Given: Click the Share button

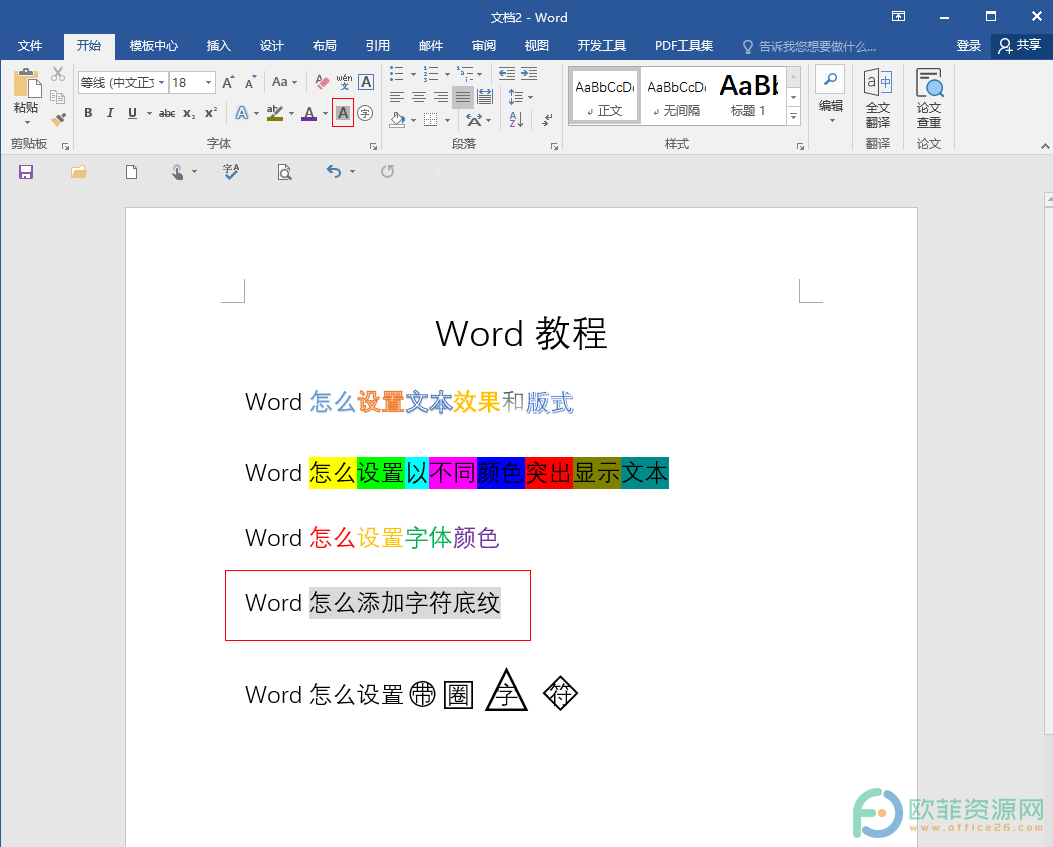Looking at the screenshot, I should click(x=1019, y=46).
